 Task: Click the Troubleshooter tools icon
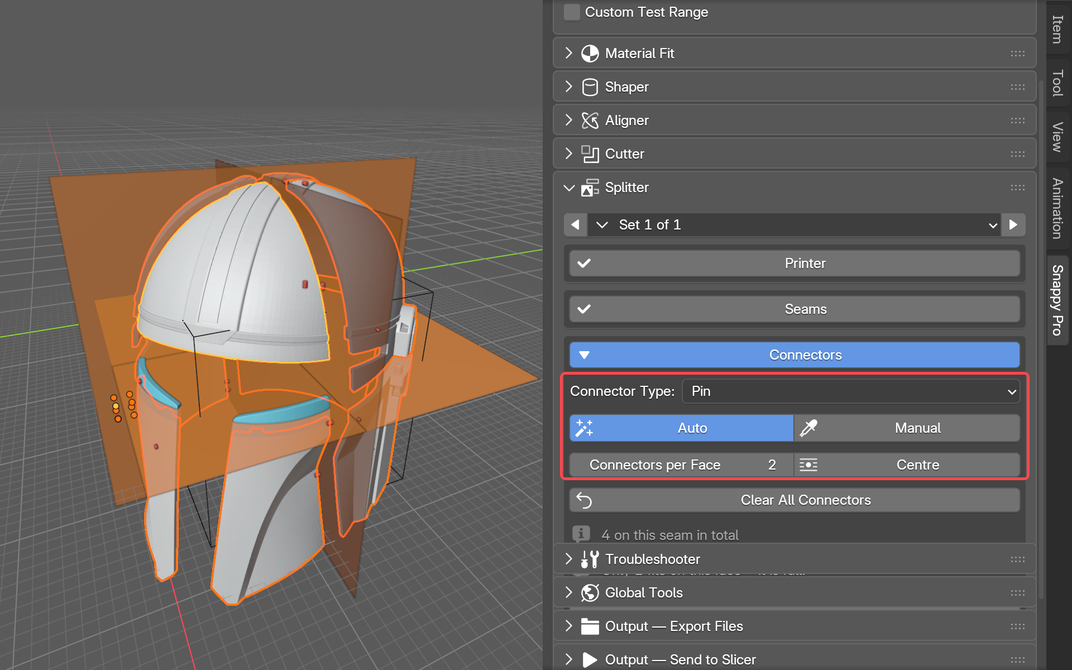point(589,559)
